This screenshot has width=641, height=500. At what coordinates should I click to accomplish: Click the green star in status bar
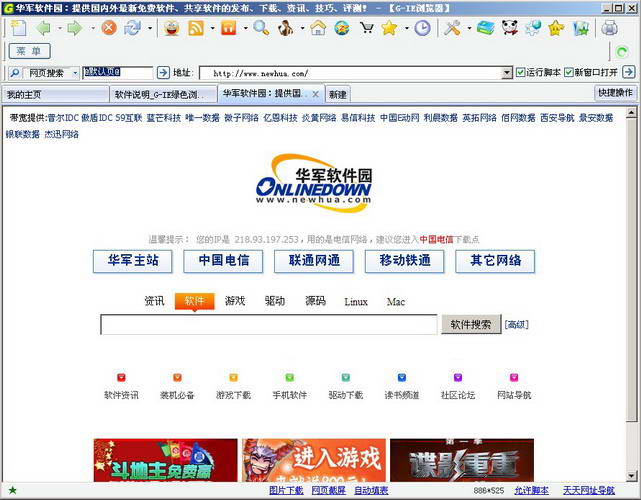click(13, 490)
